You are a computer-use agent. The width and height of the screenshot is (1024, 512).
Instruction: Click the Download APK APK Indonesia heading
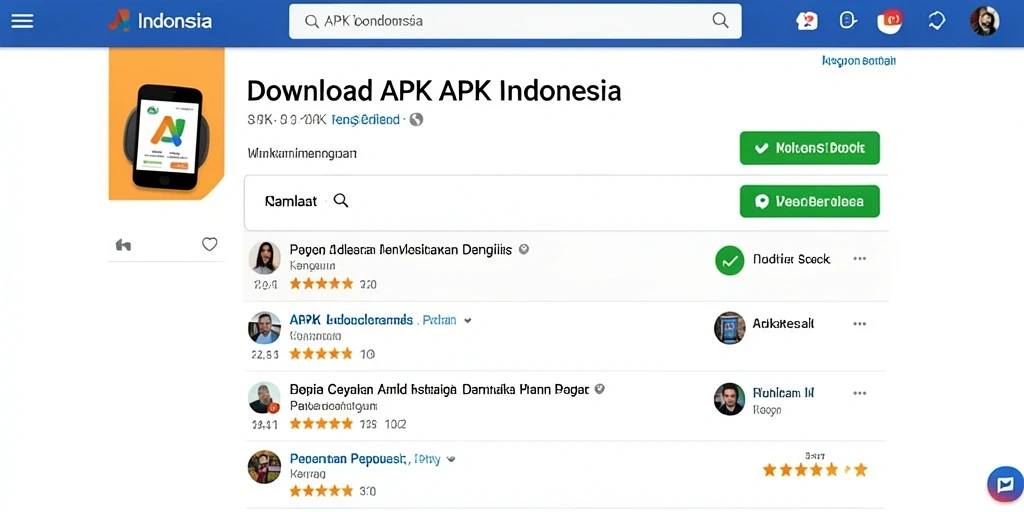tap(434, 90)
